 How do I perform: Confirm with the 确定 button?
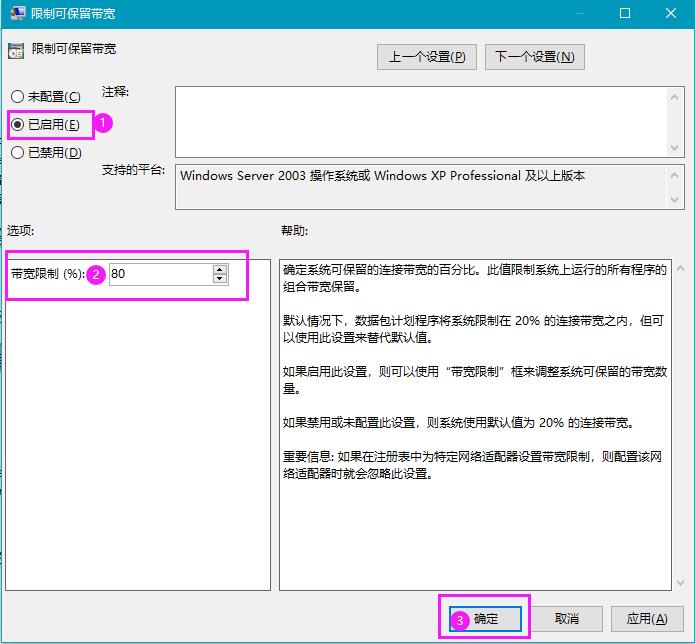[x=485, y=618]
